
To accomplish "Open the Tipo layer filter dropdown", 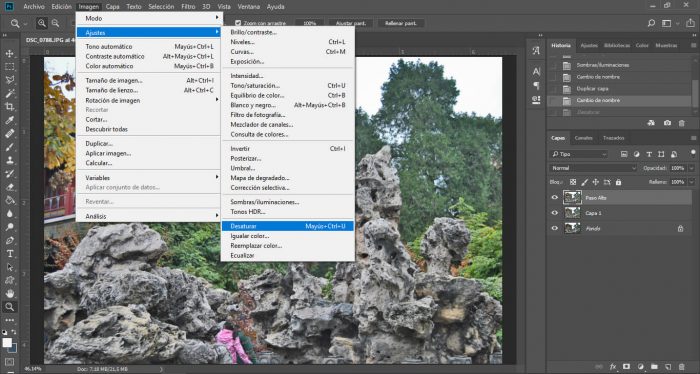I will [x=579, y=154].
